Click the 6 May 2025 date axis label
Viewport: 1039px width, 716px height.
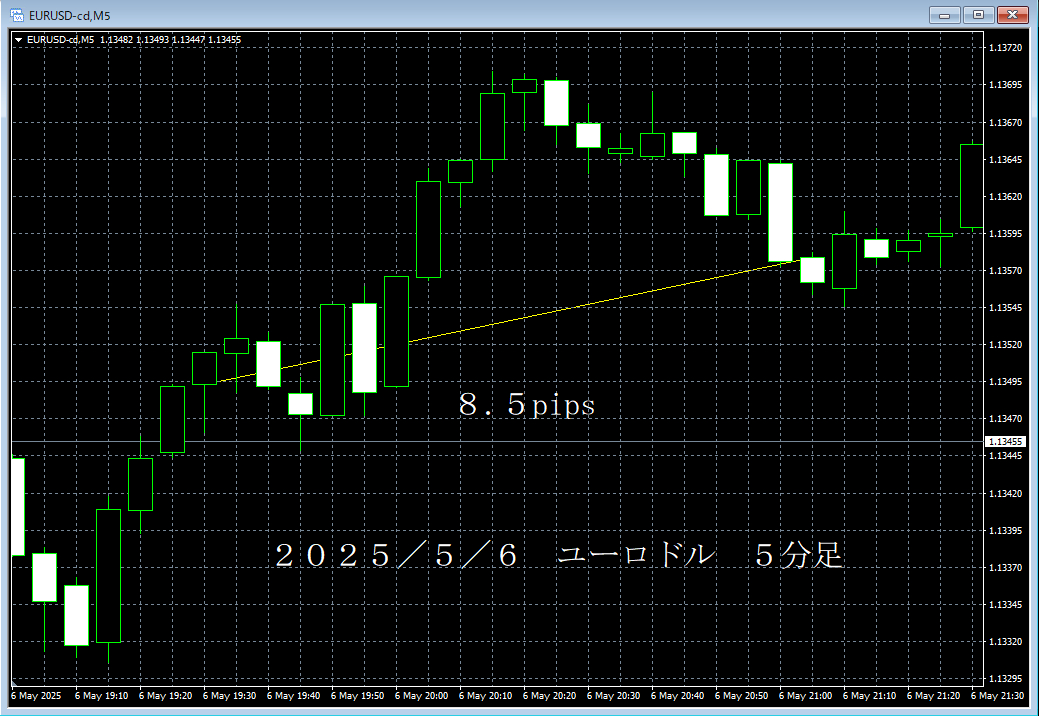coord(37,695)
